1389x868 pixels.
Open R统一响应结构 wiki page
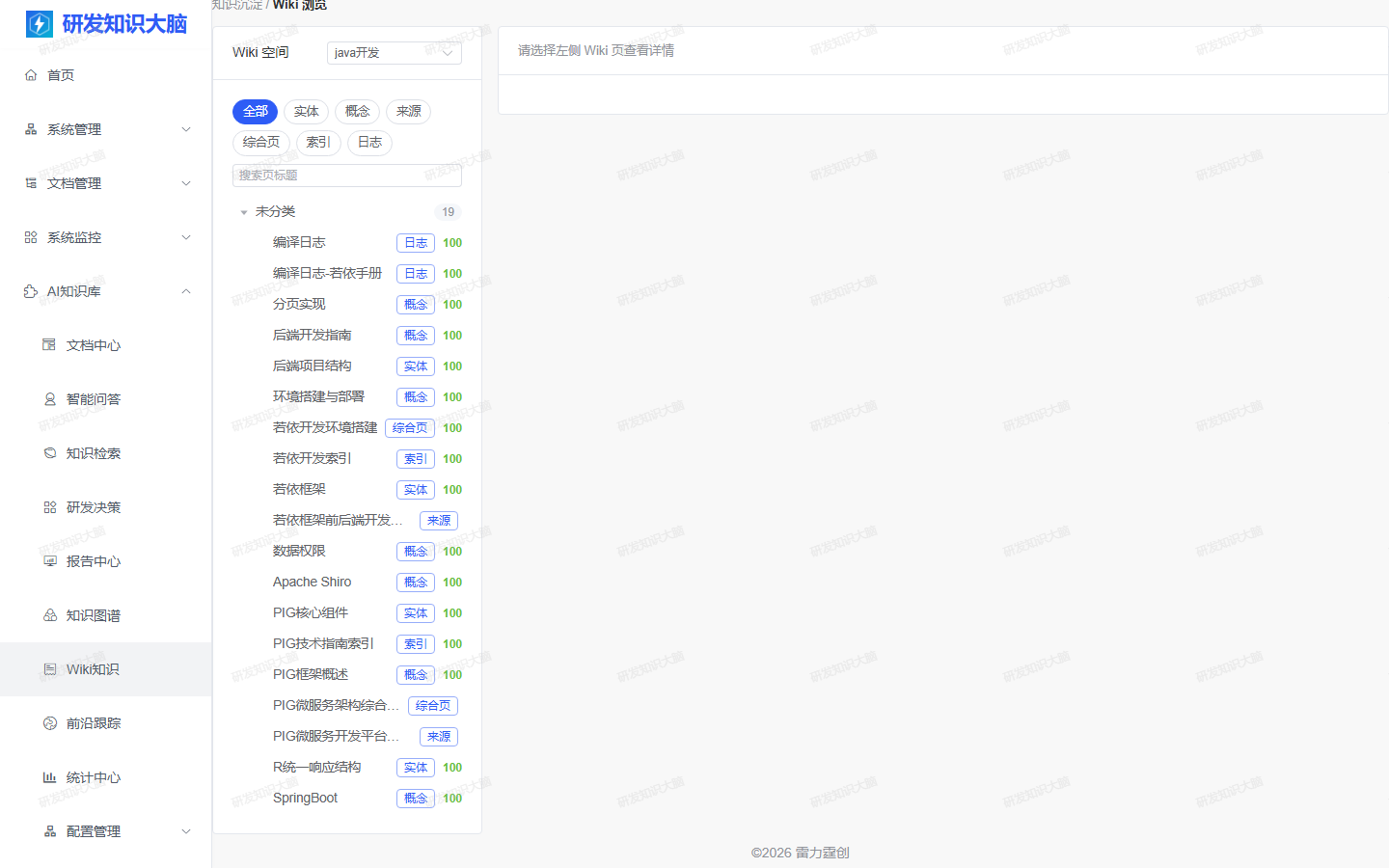click(x=317, y=768)
